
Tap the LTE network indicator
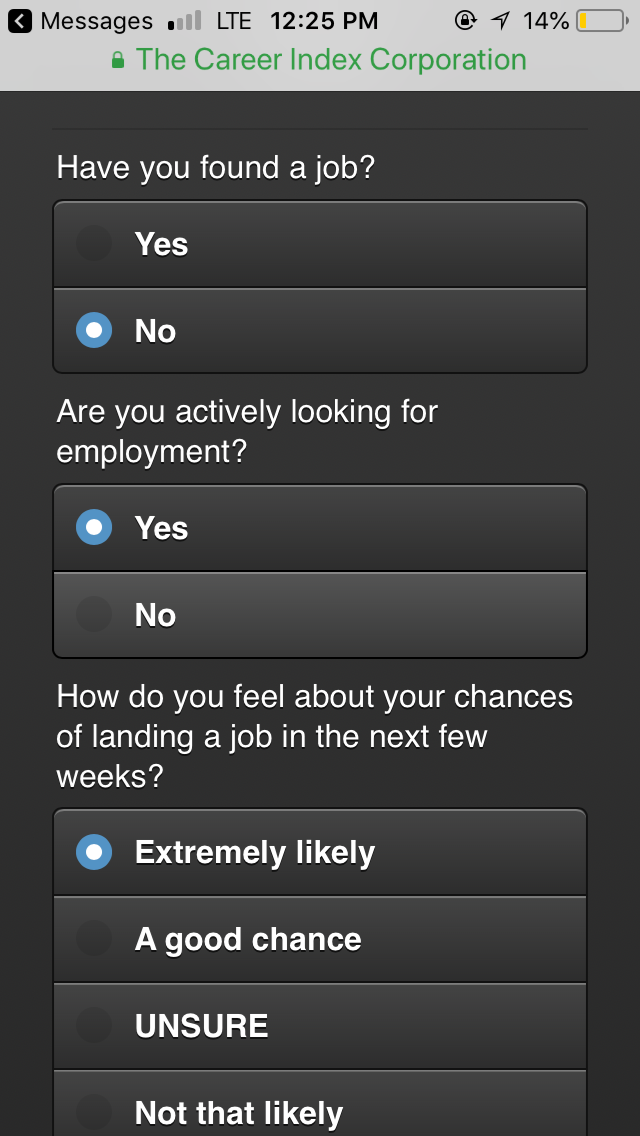click(233, 20)
